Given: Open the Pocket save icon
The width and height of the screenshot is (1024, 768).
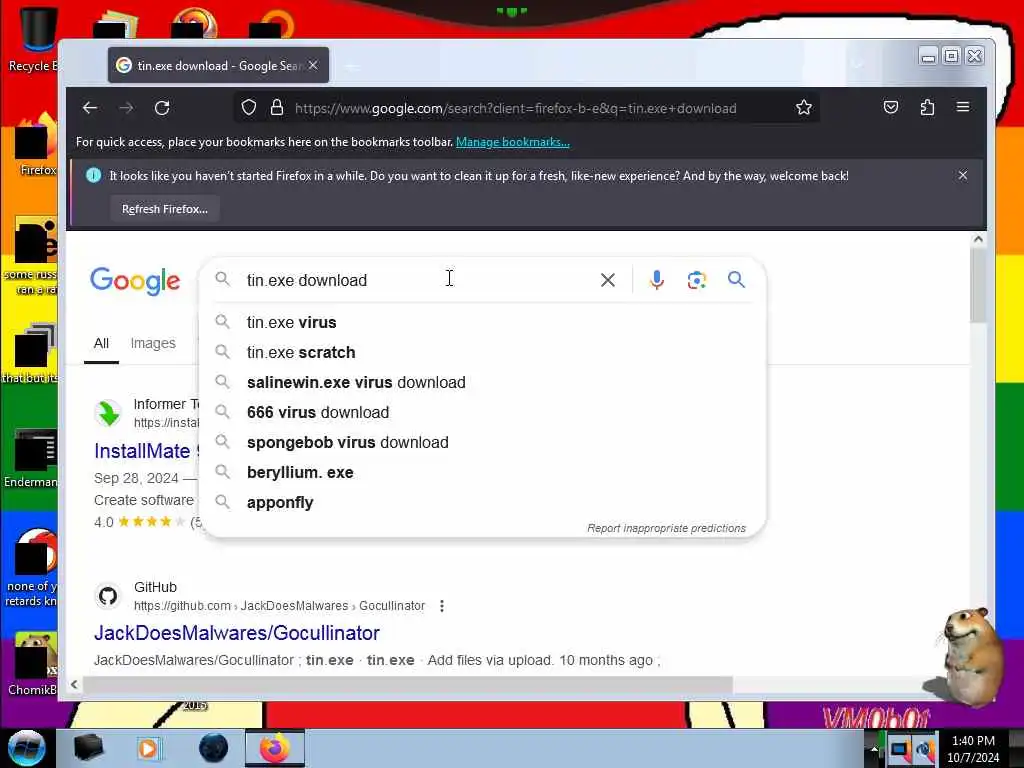Looking at the screenshot, I should [x=891, y=107].
